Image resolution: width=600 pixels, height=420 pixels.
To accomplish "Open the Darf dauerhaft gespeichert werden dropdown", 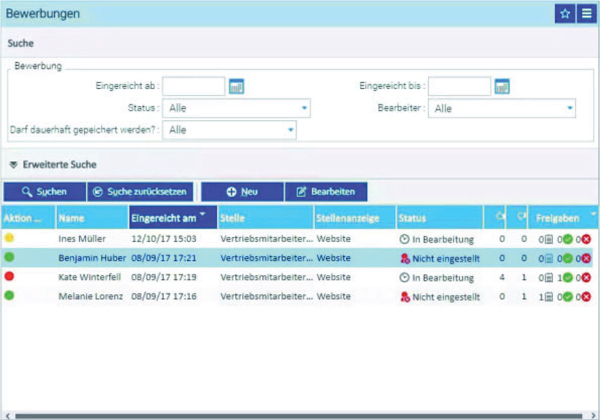I will (x=229, y=130).
